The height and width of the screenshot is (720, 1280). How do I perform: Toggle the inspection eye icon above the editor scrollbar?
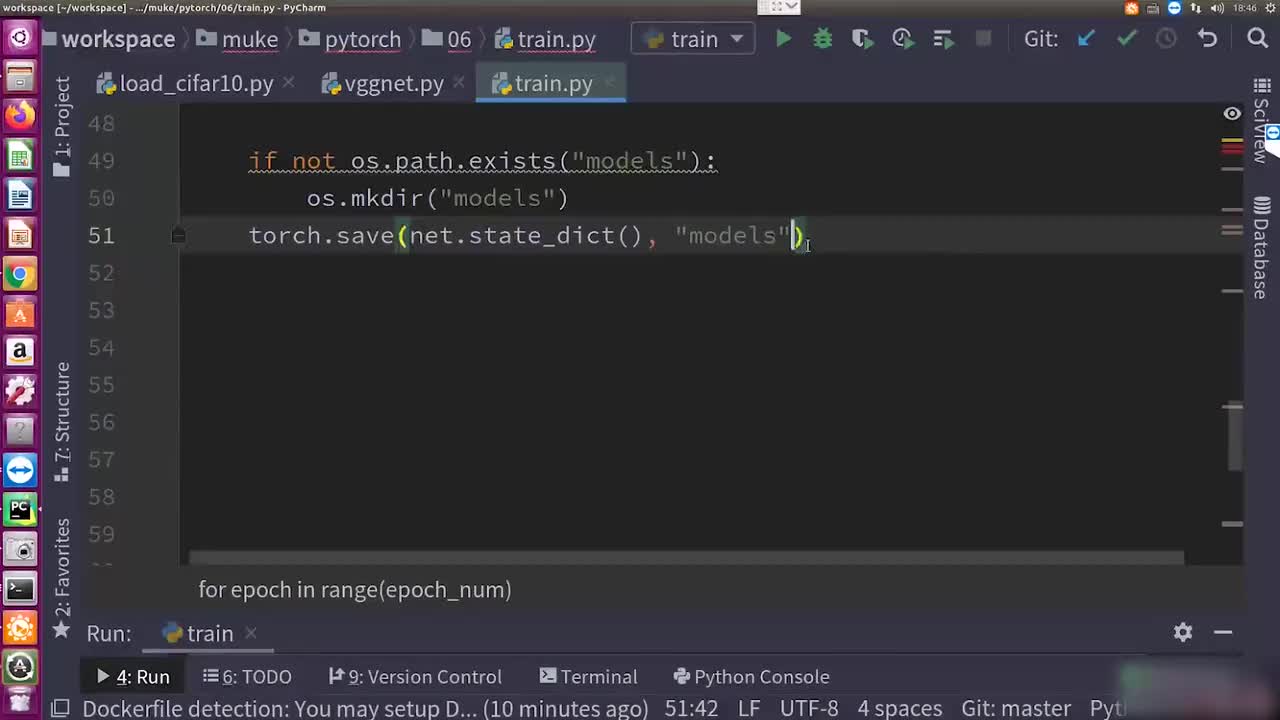(x=1232, y=114)
